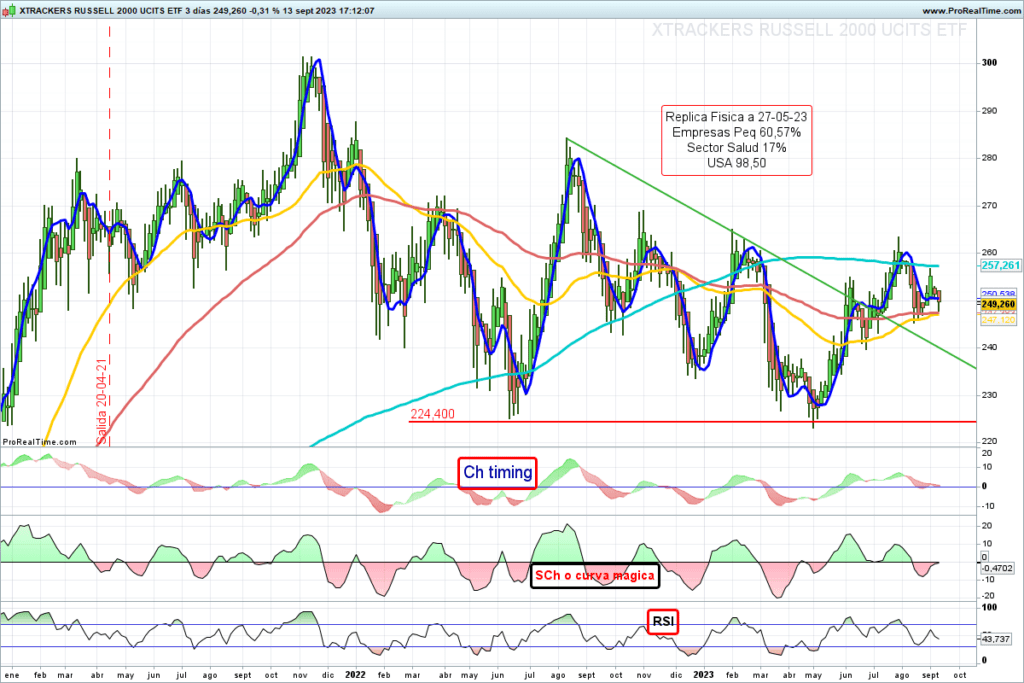
Task: Click the 'SCh o curva magica' indicator label
Action: coord(594,575)
